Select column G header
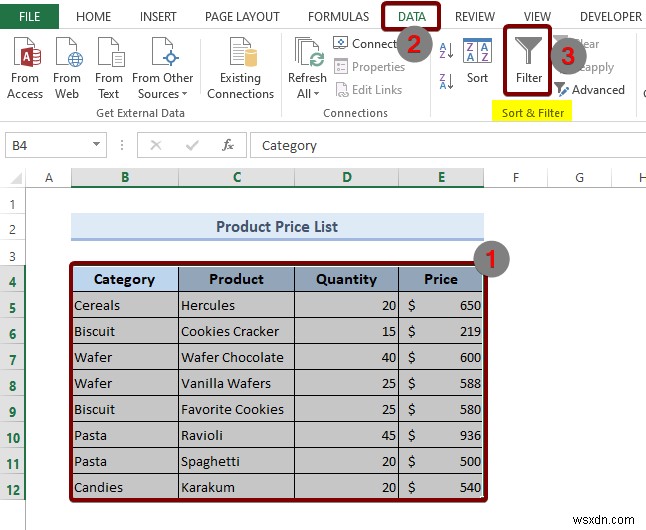Screen dimensions: 646x530 (579, 178)
